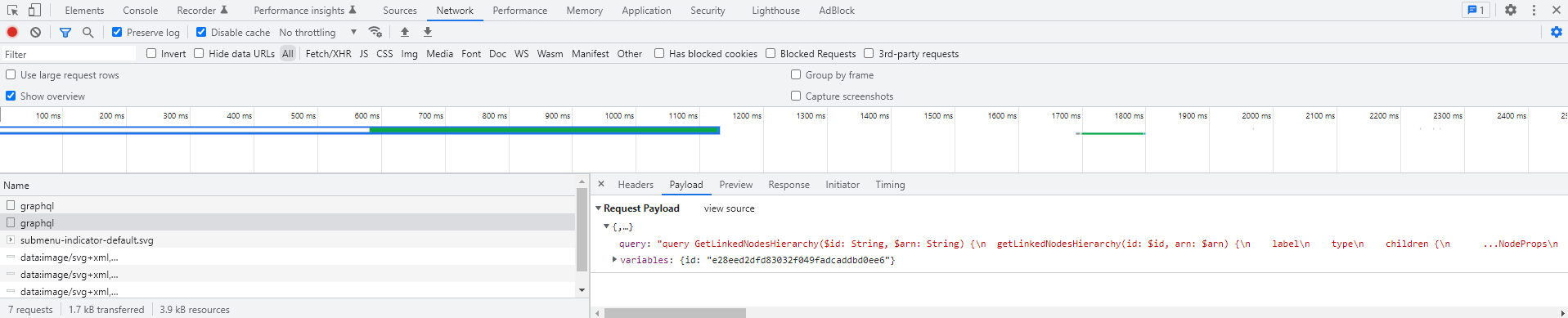
Task: Check Blocked Requests option
Action: 771,53
